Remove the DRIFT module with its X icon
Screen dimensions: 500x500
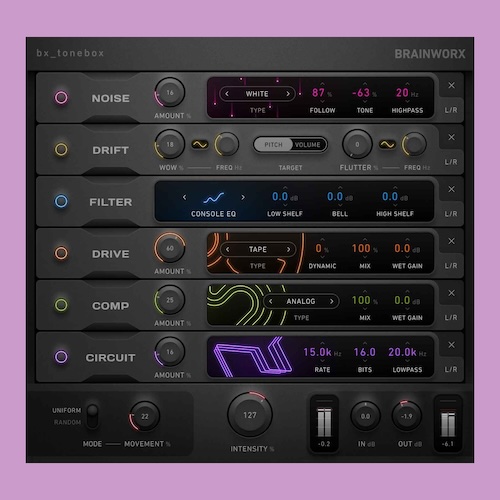[452, 137]
